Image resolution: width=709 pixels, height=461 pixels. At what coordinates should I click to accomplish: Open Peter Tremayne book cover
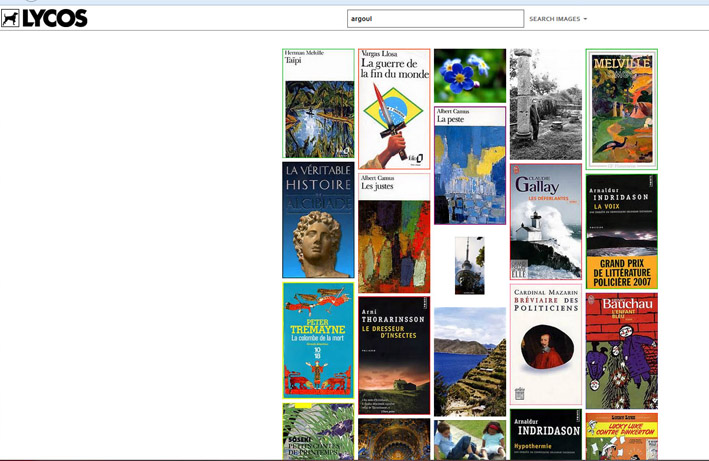pos(318,341)
